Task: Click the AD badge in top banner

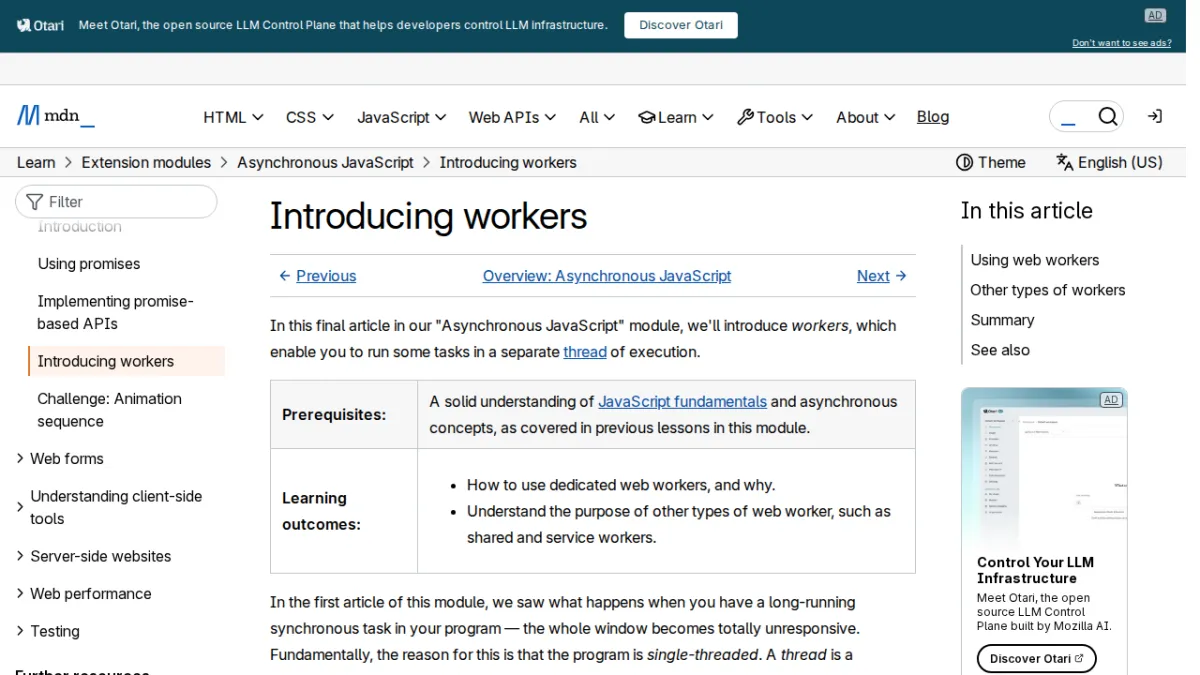Action: coord(1155,15)
